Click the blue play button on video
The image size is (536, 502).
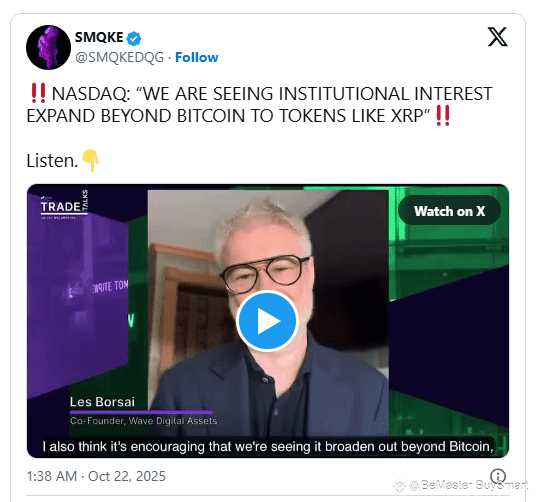(x=268, y=321)
